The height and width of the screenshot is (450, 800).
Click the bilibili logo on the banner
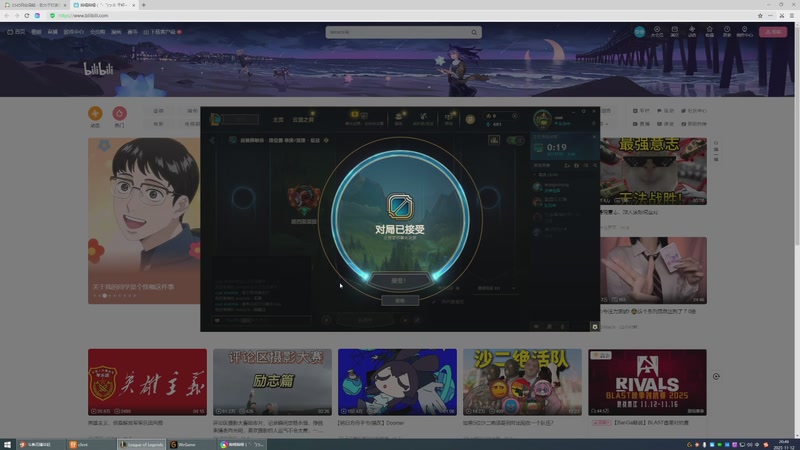[x=98, y=69]
